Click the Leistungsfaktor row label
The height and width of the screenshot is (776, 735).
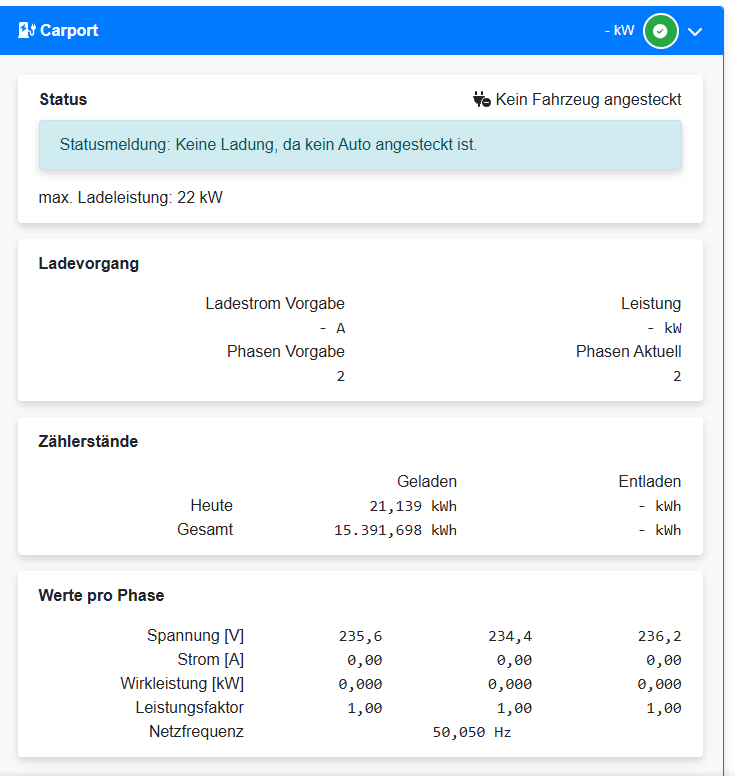(190, 708)
